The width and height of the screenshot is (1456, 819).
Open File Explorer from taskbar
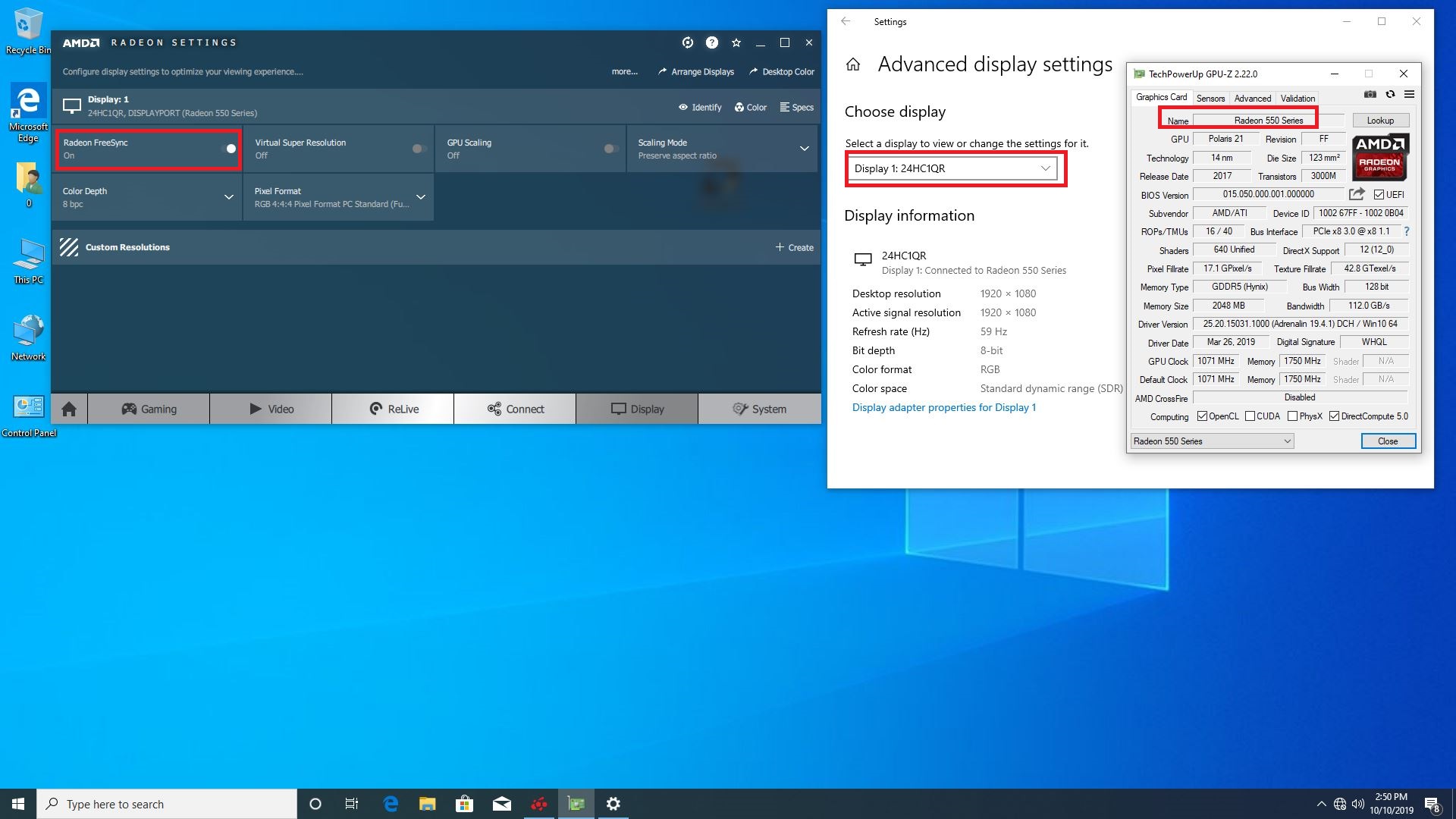pyautogui.click(x=427, y=804)
